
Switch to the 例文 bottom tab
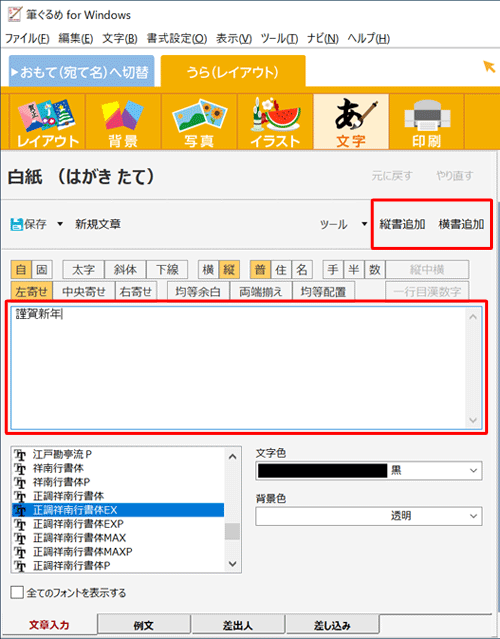pos(143,625)
